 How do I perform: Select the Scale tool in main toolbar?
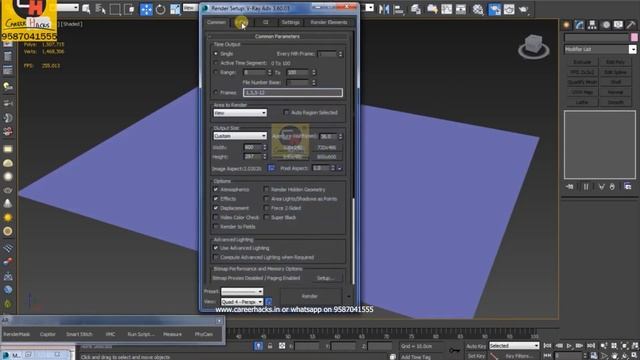coord(175,9)
